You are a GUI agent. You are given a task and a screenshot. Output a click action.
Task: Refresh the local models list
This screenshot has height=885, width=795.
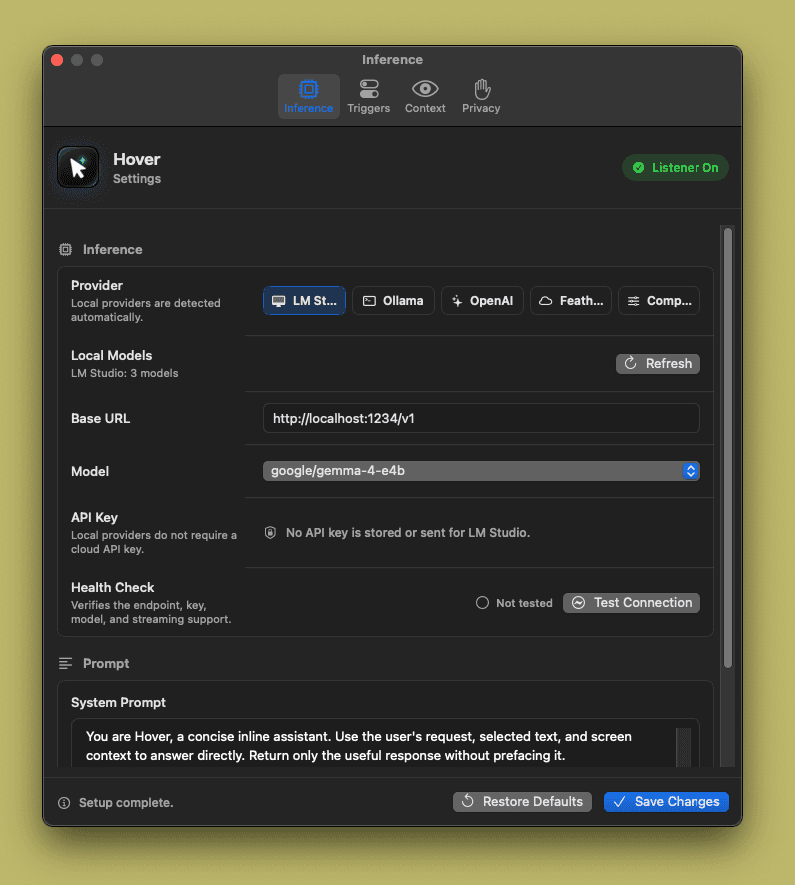pyautogui.click(x=658, y=363)
